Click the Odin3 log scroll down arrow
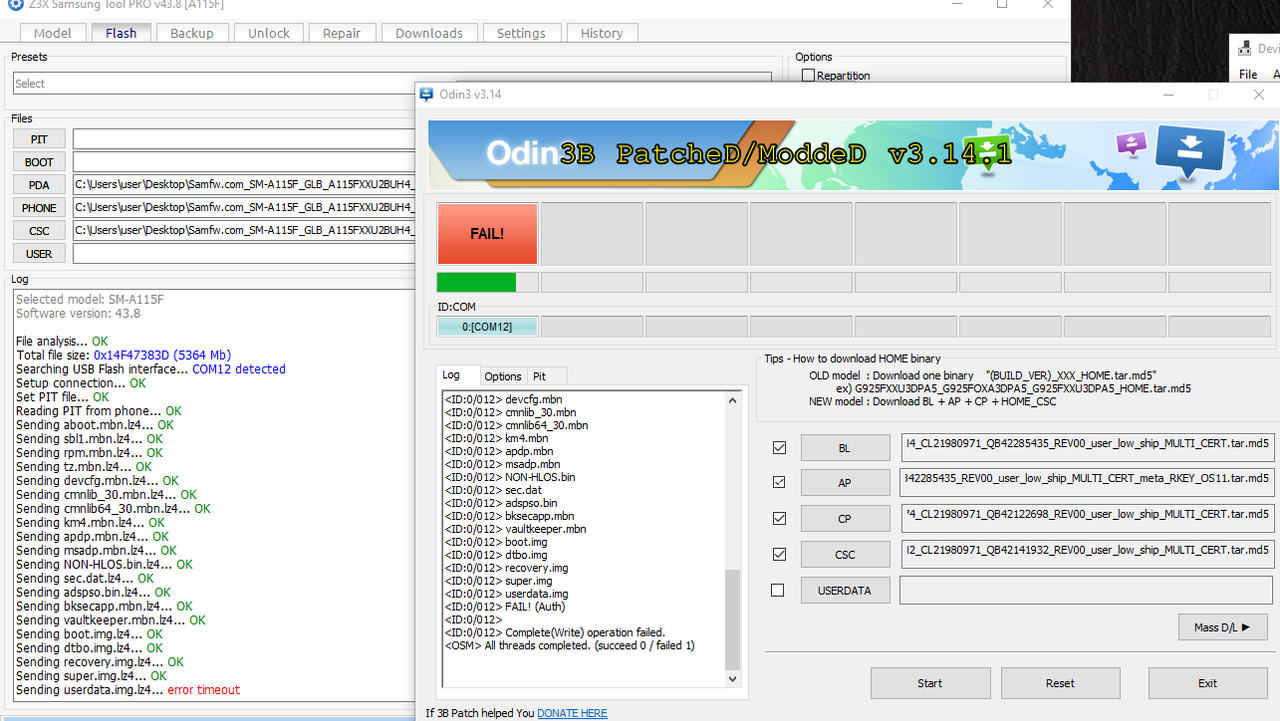1280x721 pixels. (x=732, y=679)
